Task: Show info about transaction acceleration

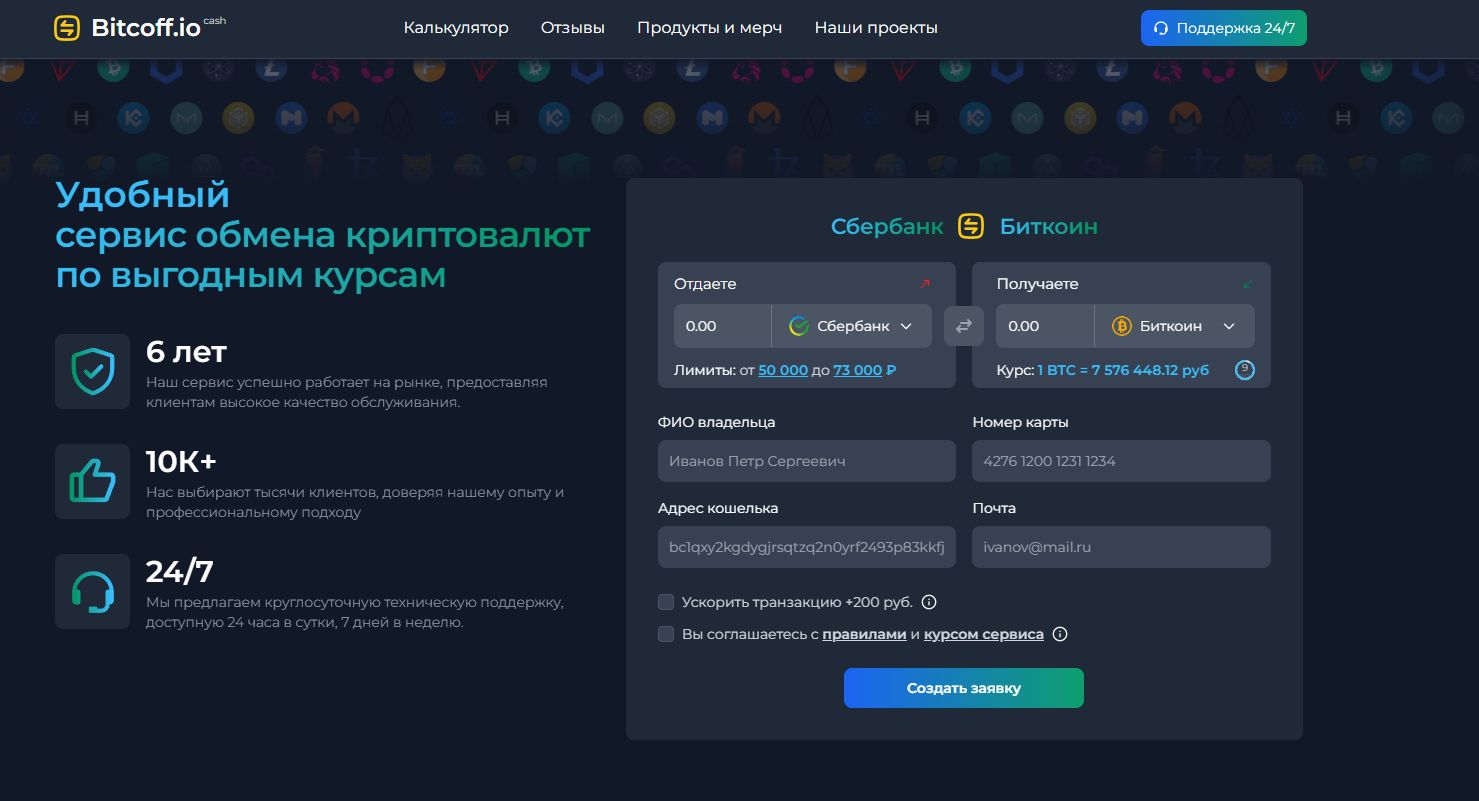Action: [x=928, y=602]
